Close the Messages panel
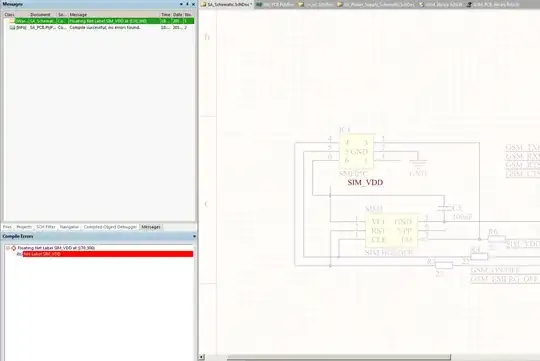Viewport: 540px width, 361px height. [193, 4]
